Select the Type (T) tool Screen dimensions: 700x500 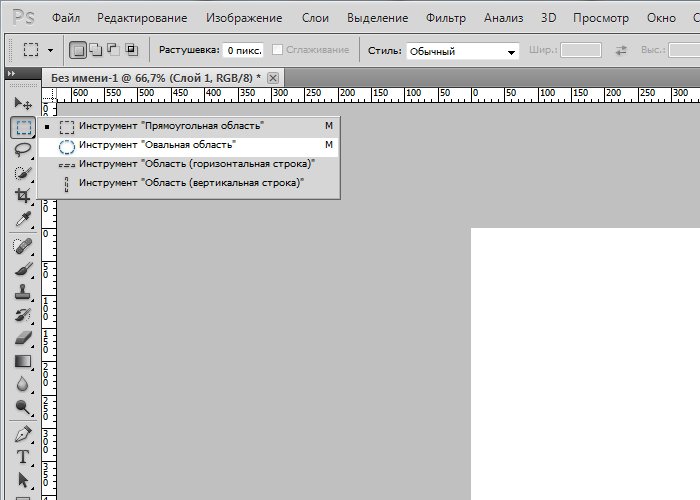point(23,457)
